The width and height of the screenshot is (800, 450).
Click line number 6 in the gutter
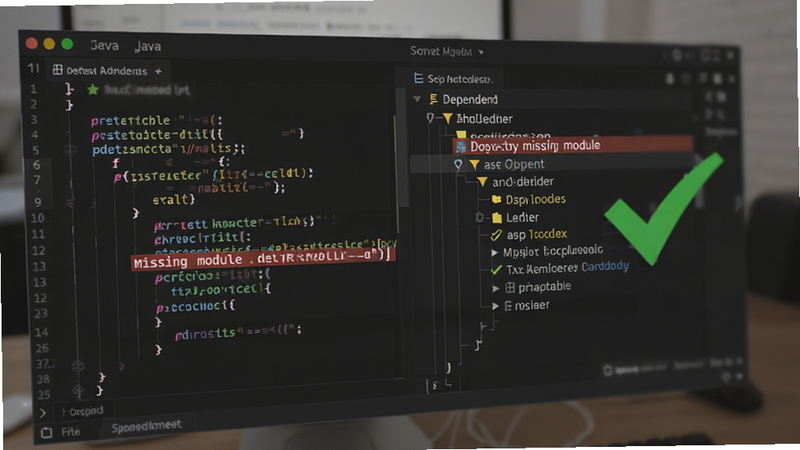36,165
